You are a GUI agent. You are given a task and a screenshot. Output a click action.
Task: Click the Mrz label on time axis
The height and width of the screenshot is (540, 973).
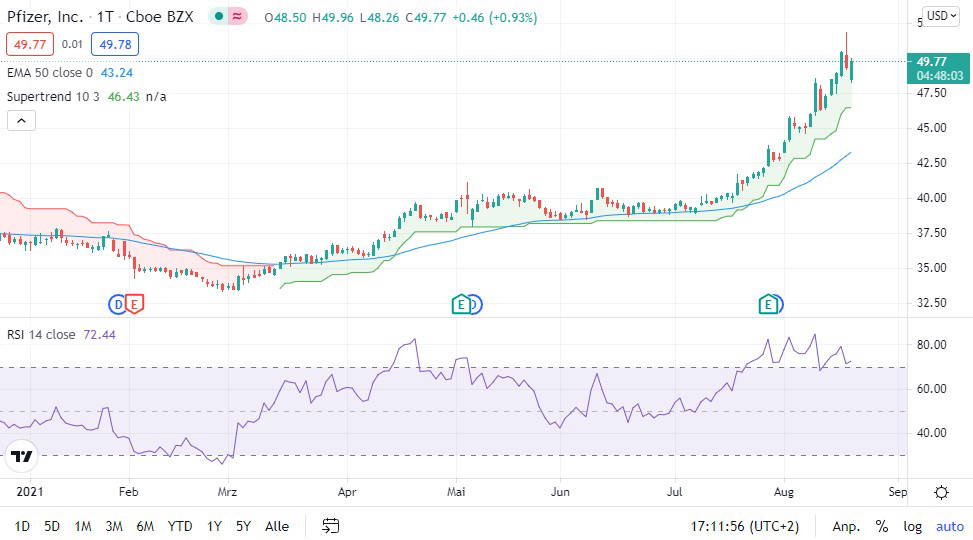(x=227, y=492)
